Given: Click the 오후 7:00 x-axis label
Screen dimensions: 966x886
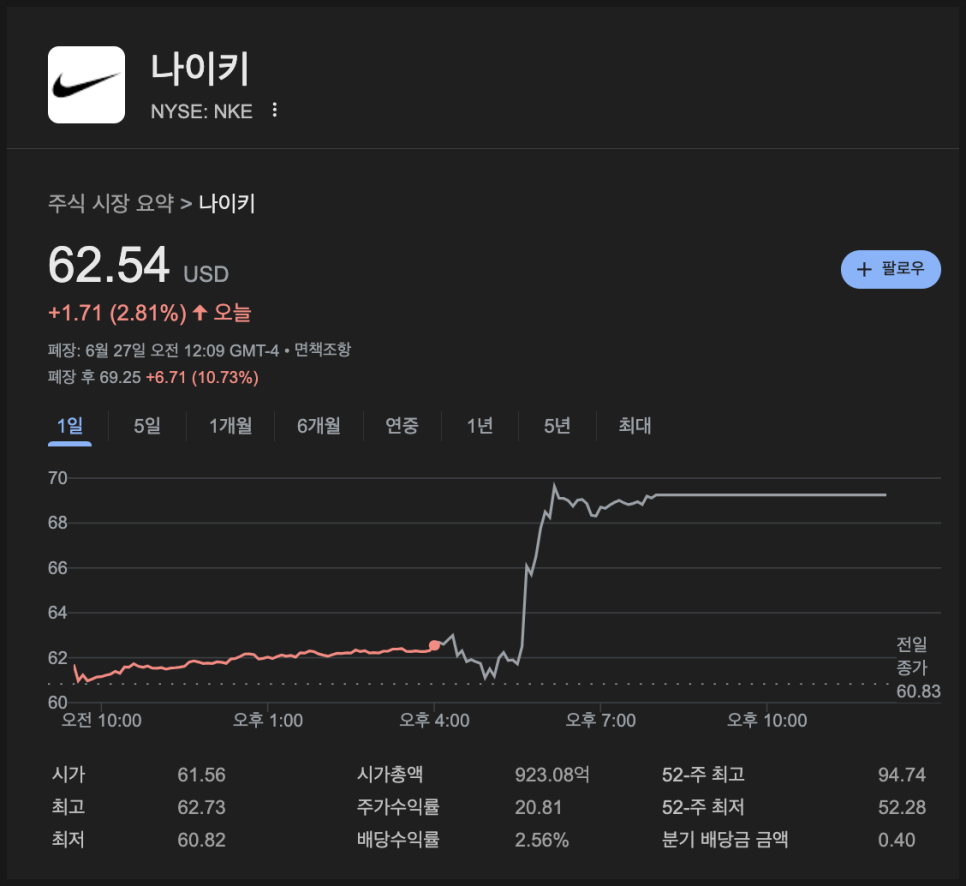Looking at the screenshot, I should point(601,720).
